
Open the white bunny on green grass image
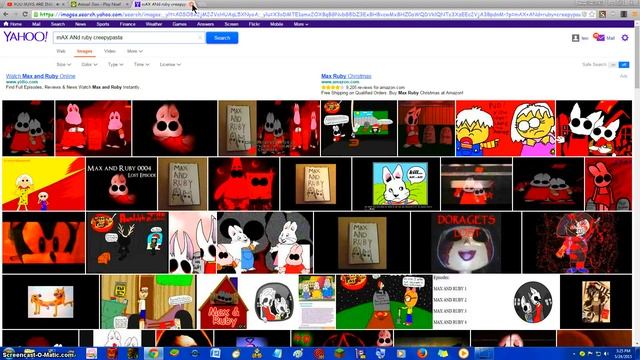[396, 184]
